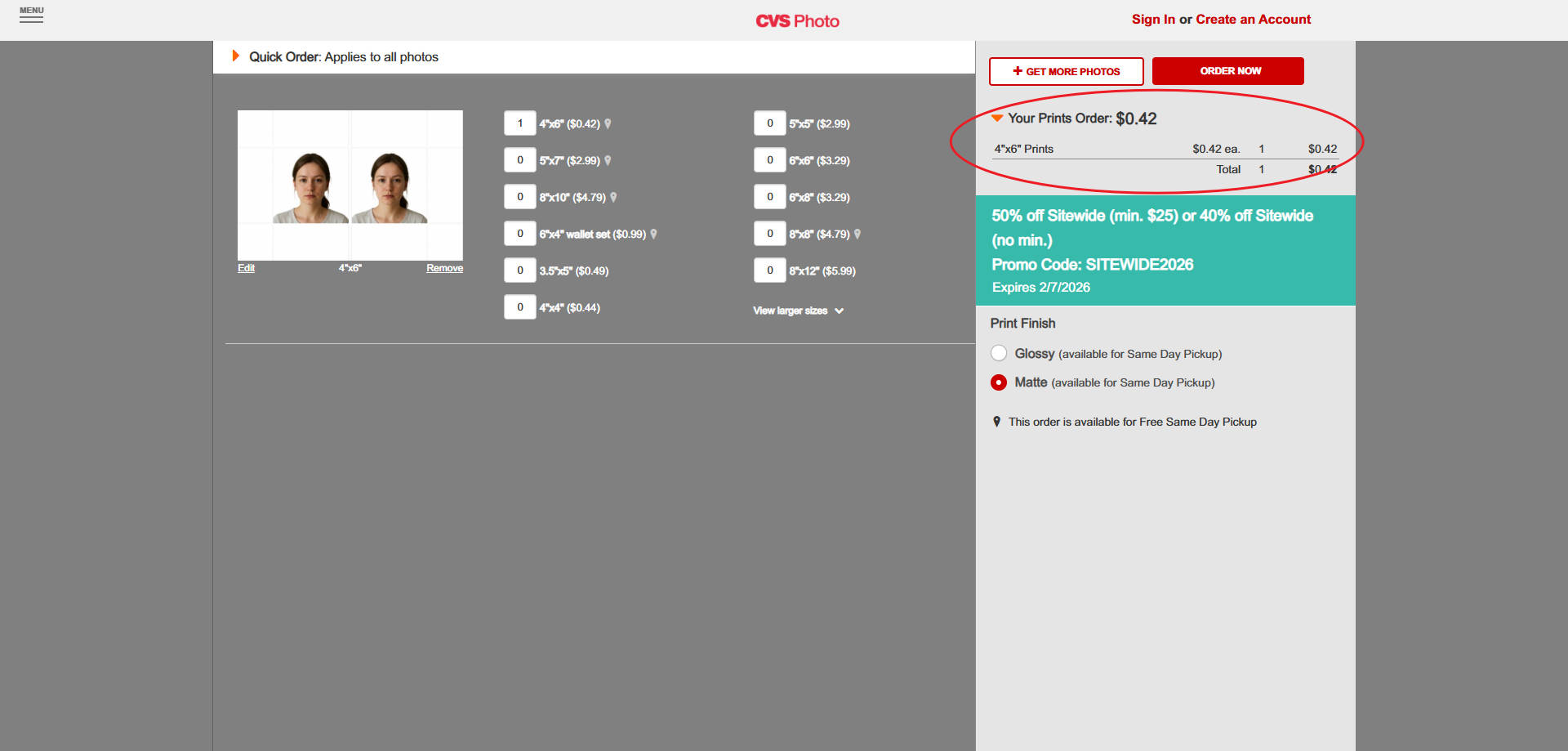Click the pin icon near Free Same Day Pickup text
This screenshot has width=1568, height=751.
pos(997,421)
